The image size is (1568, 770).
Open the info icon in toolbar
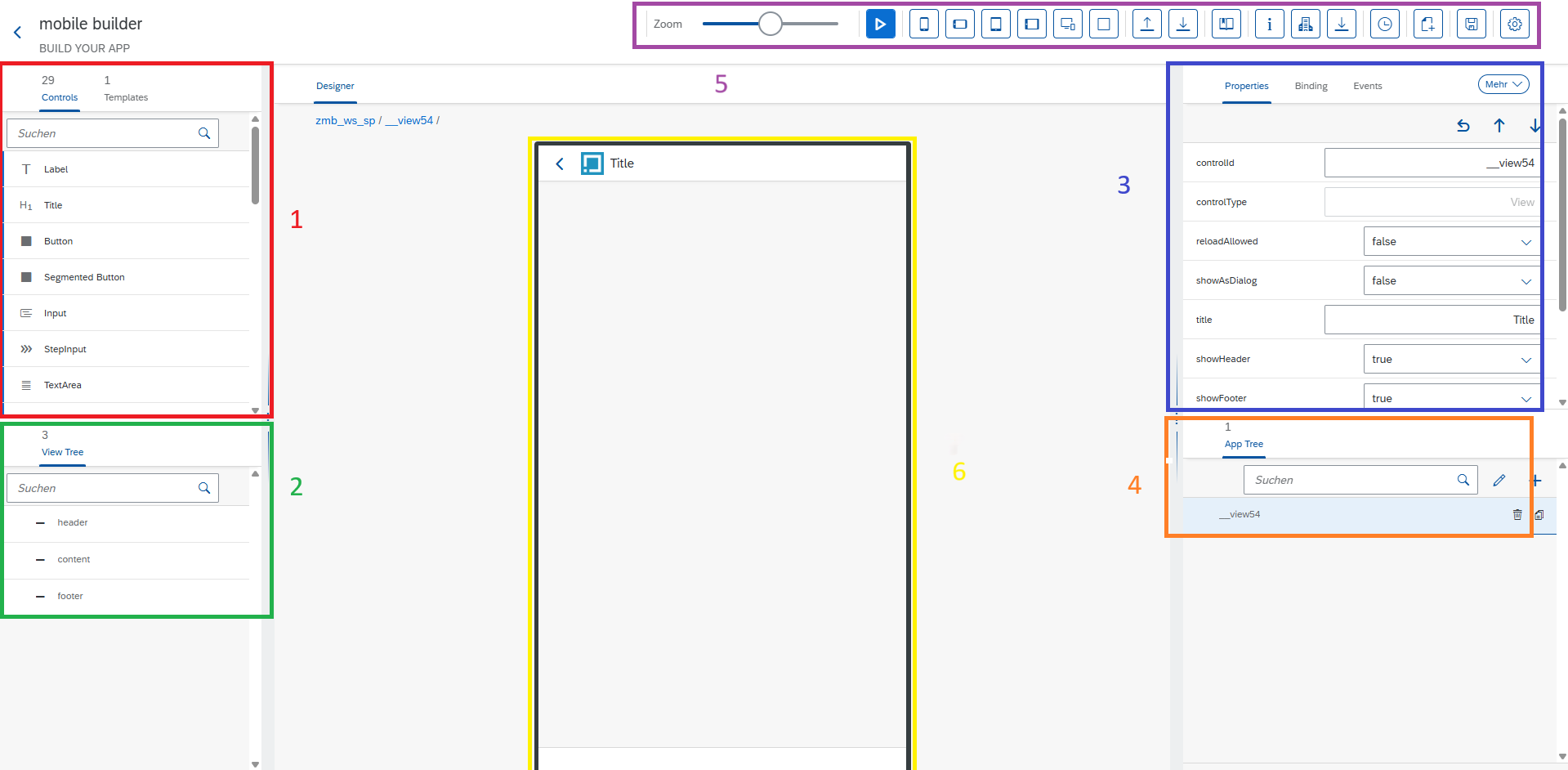pos(1269,25)
